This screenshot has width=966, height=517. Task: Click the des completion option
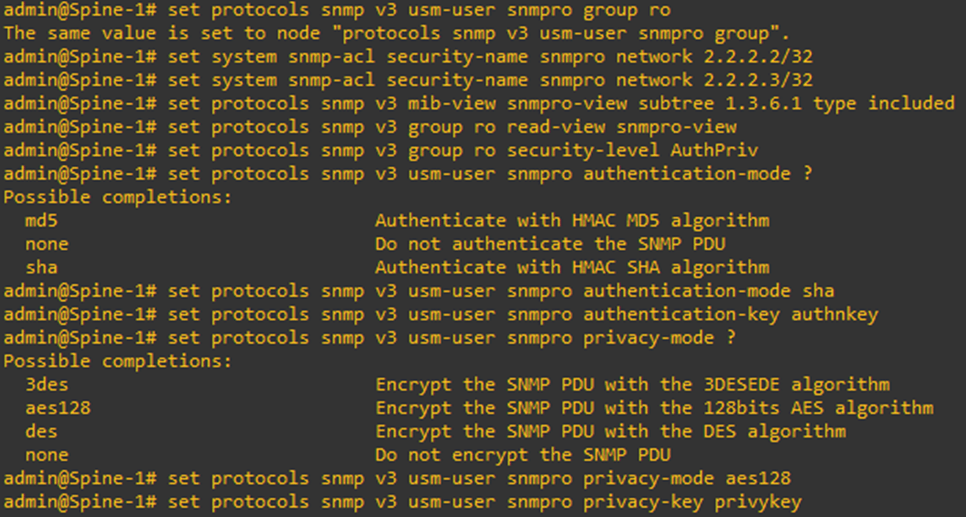[x=42, y=431]
